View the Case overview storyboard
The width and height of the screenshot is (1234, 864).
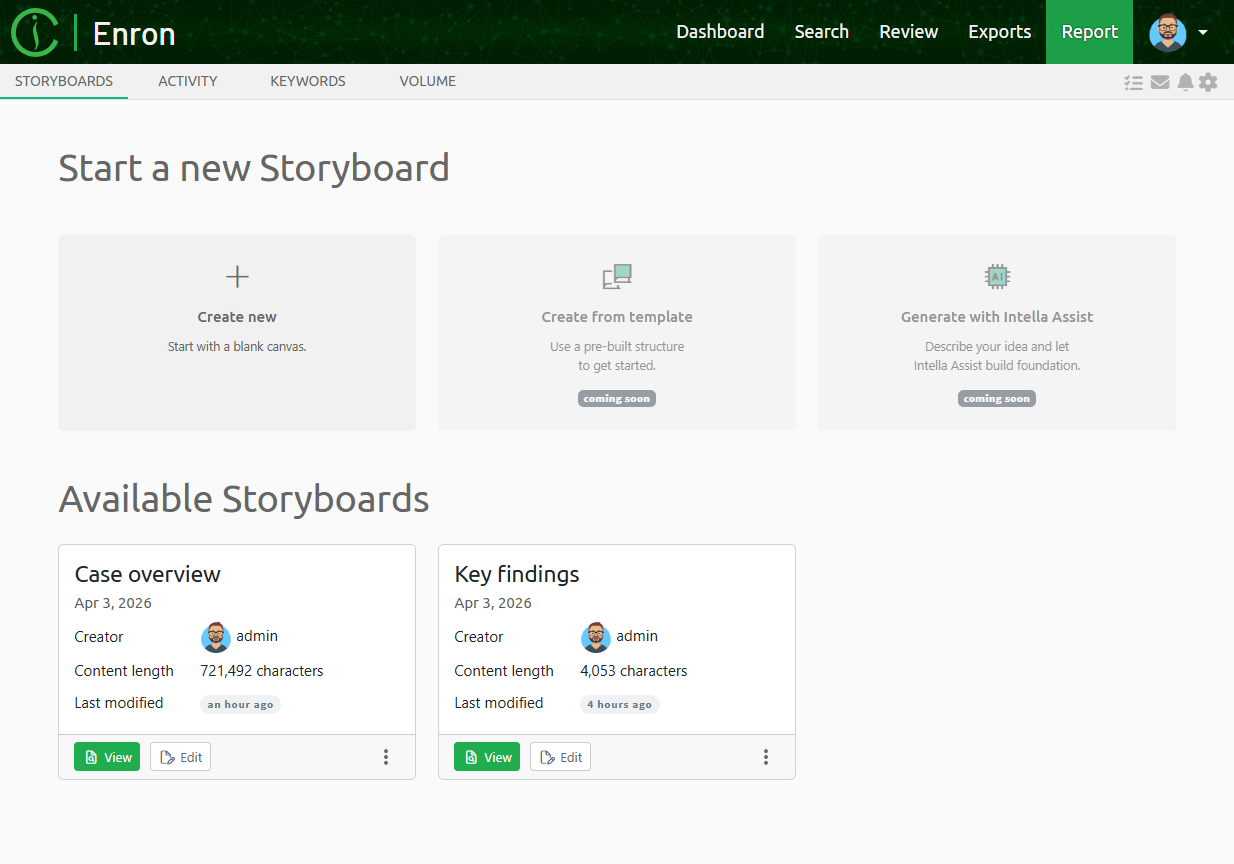pyautogui.click(x=106, y=757)
